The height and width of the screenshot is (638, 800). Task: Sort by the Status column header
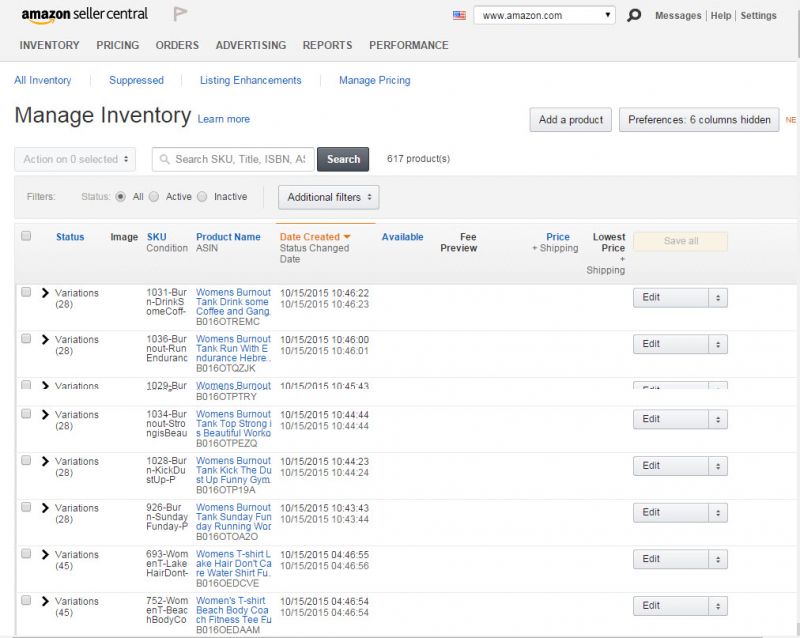coord(70,237)
